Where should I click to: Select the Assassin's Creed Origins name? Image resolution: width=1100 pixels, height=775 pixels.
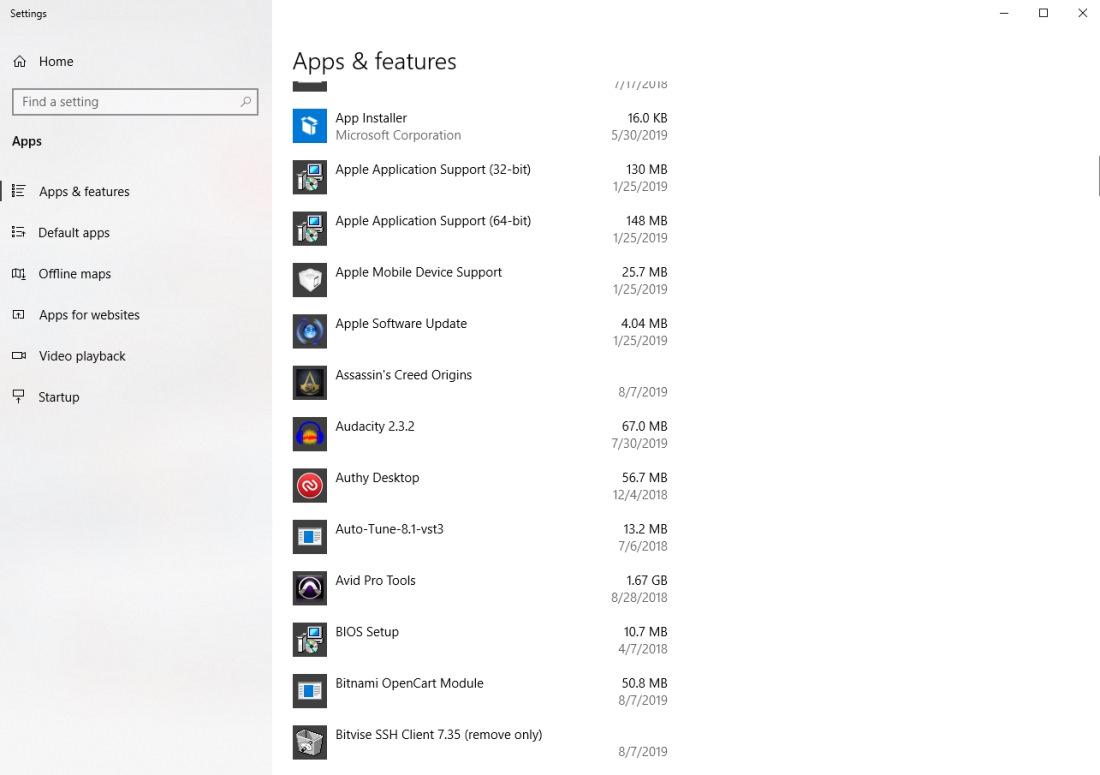click(403, 375)
